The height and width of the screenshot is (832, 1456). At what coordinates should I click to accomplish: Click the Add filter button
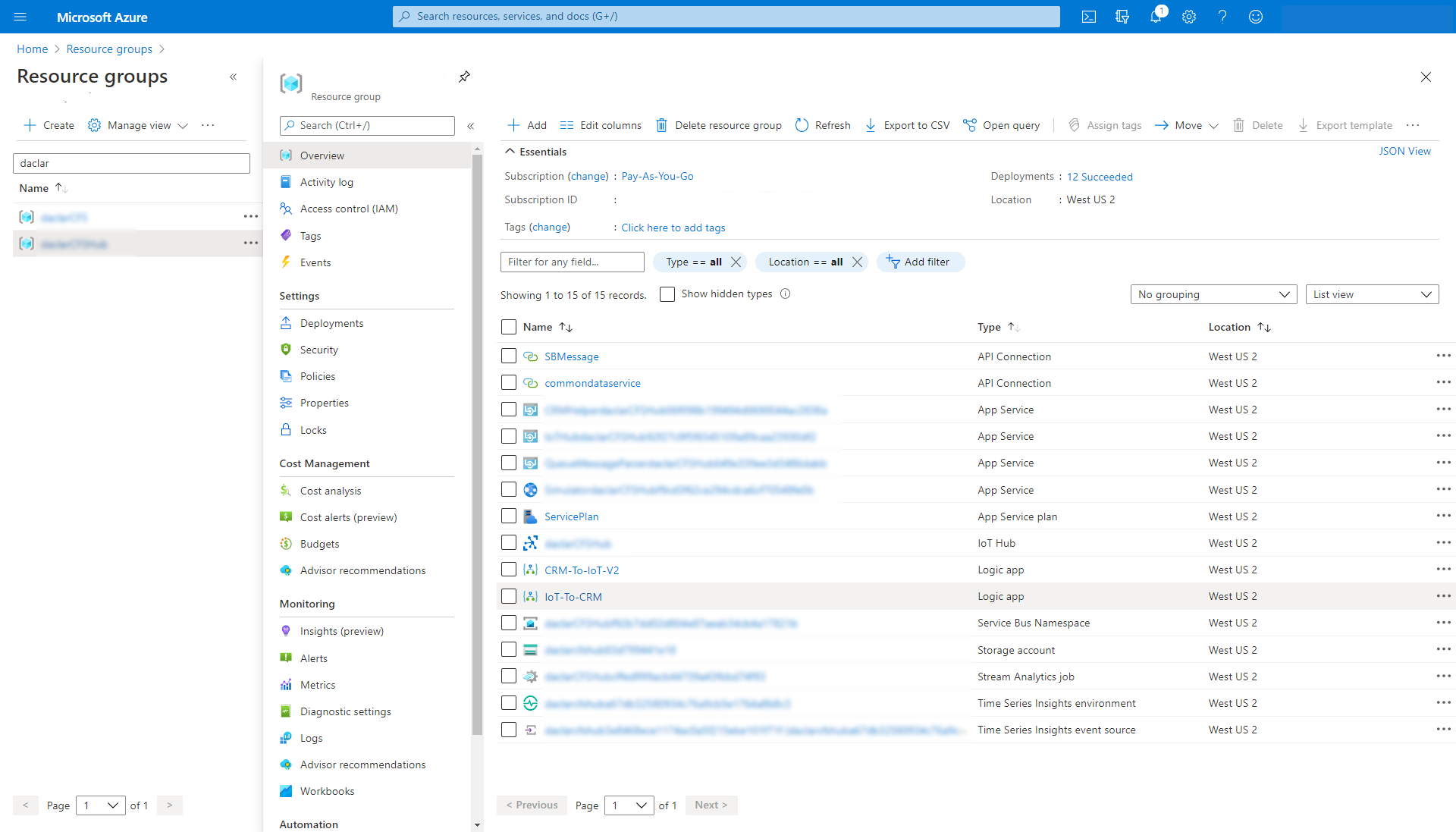pyautogui.click(x=918, y=261)
